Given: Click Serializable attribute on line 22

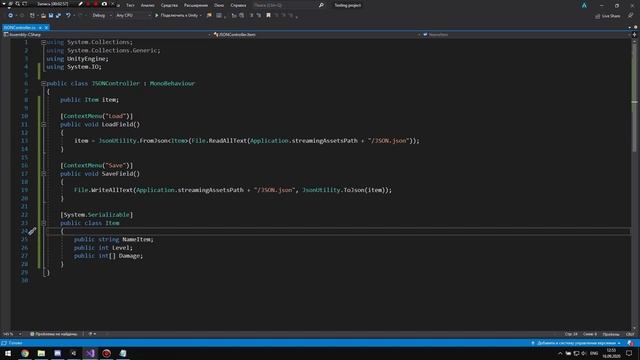Looking at the screenshot, I should click(x=109, y=215).
